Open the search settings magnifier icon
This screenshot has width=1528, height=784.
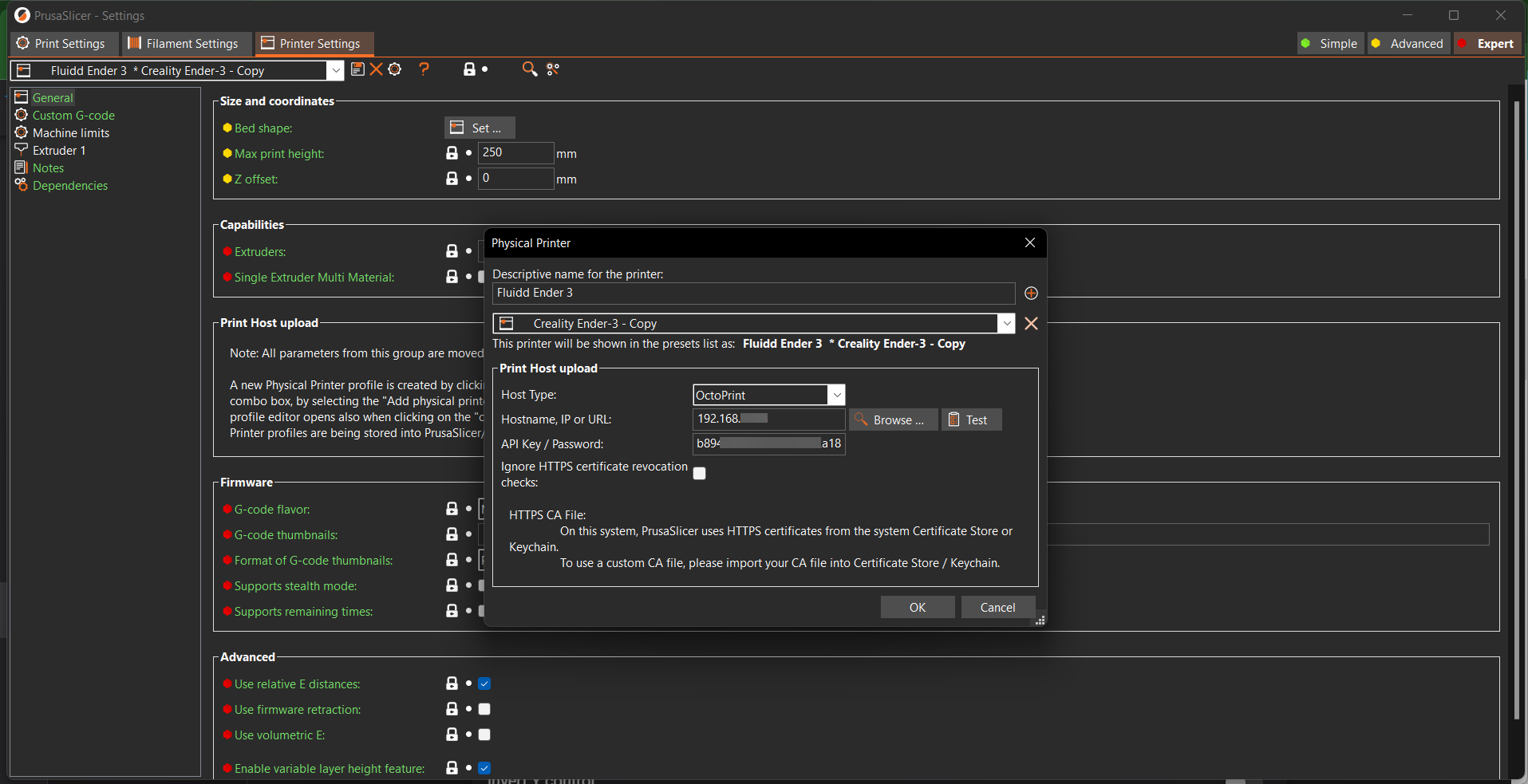coord(529,69)
